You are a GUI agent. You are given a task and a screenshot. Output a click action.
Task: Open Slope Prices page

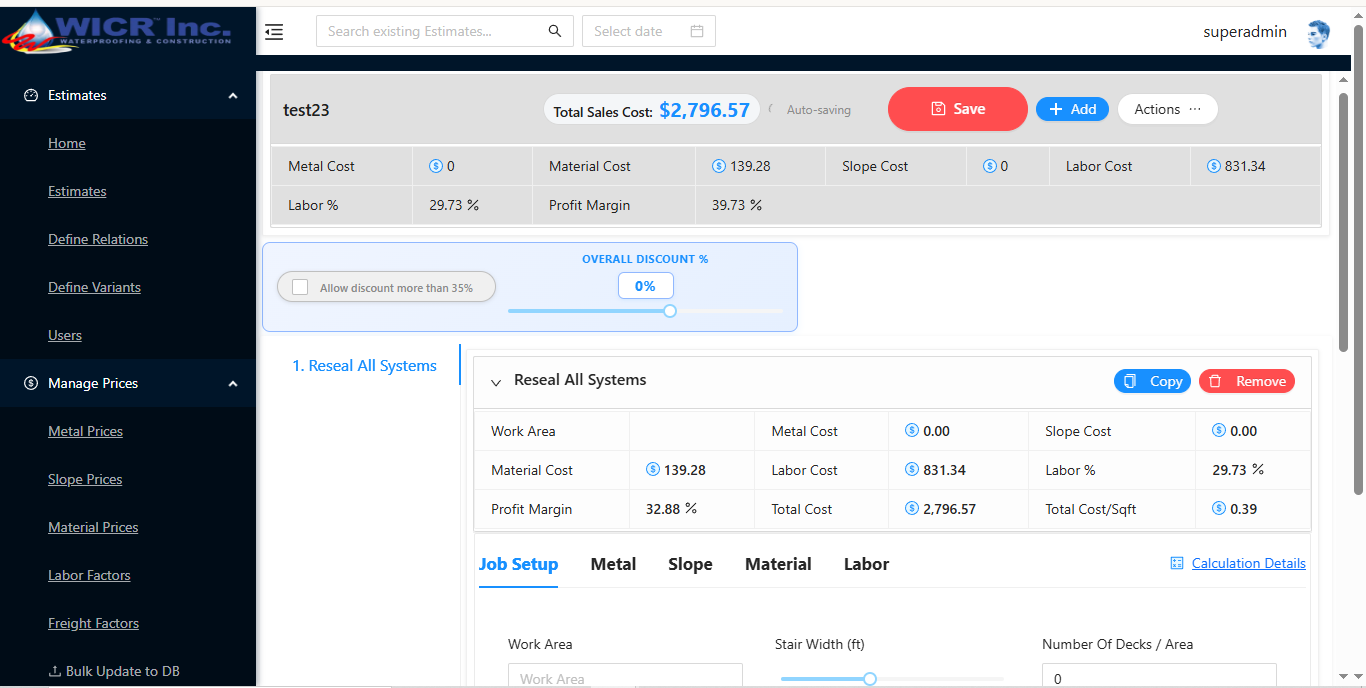point(85,480)
